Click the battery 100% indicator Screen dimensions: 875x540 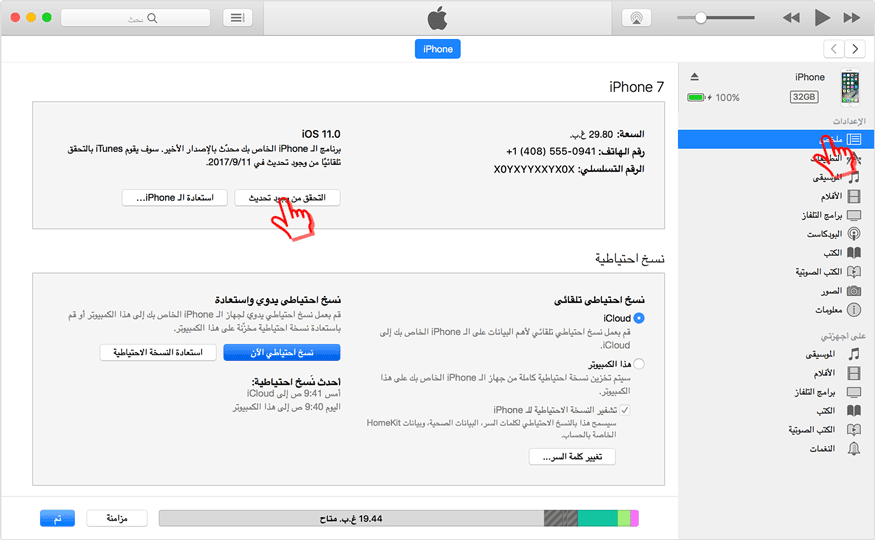click(x=713, y=98)
